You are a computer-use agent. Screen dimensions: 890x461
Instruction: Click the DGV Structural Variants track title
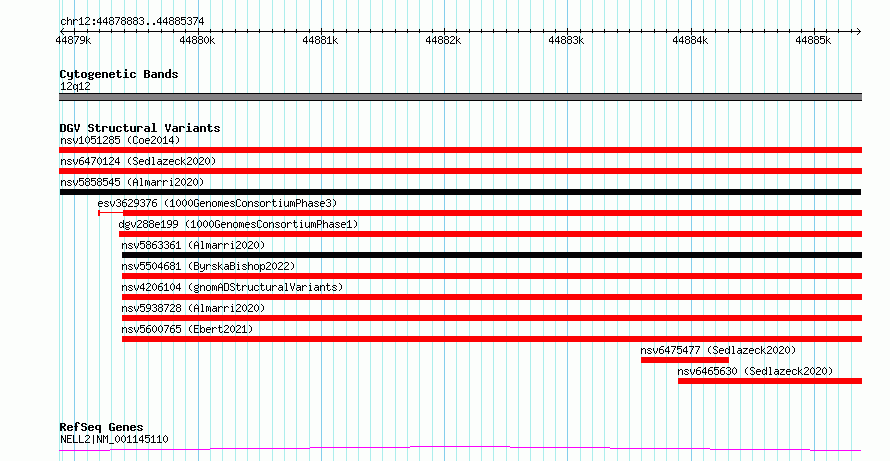point(140,128)
